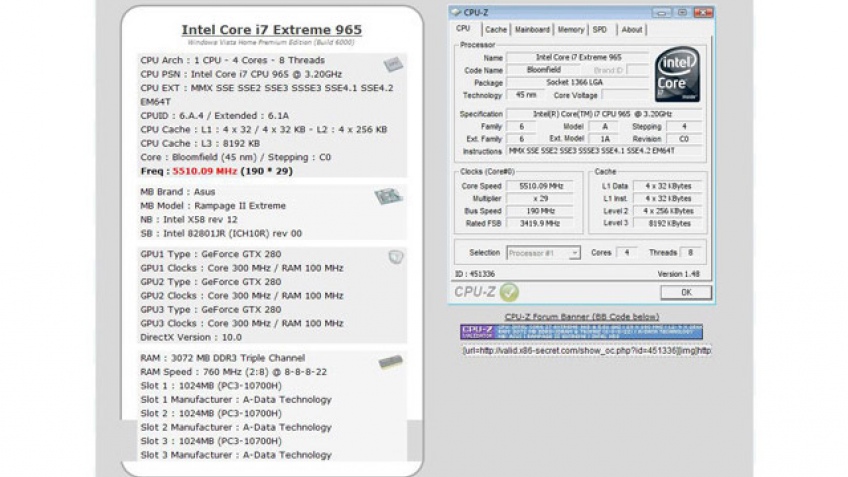Click the MB Model : Rampage II Extreme row
The image size is (848, 477).
[213, 206]
